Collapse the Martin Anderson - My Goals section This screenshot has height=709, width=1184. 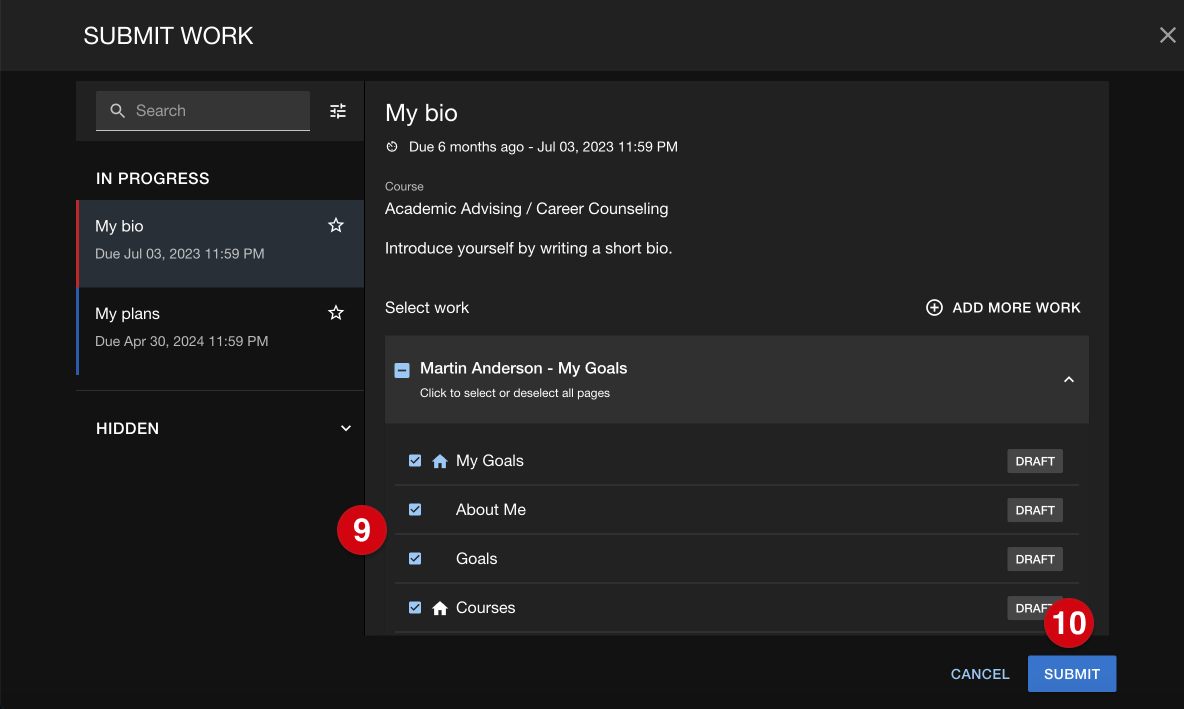[x=1068, y=379]
